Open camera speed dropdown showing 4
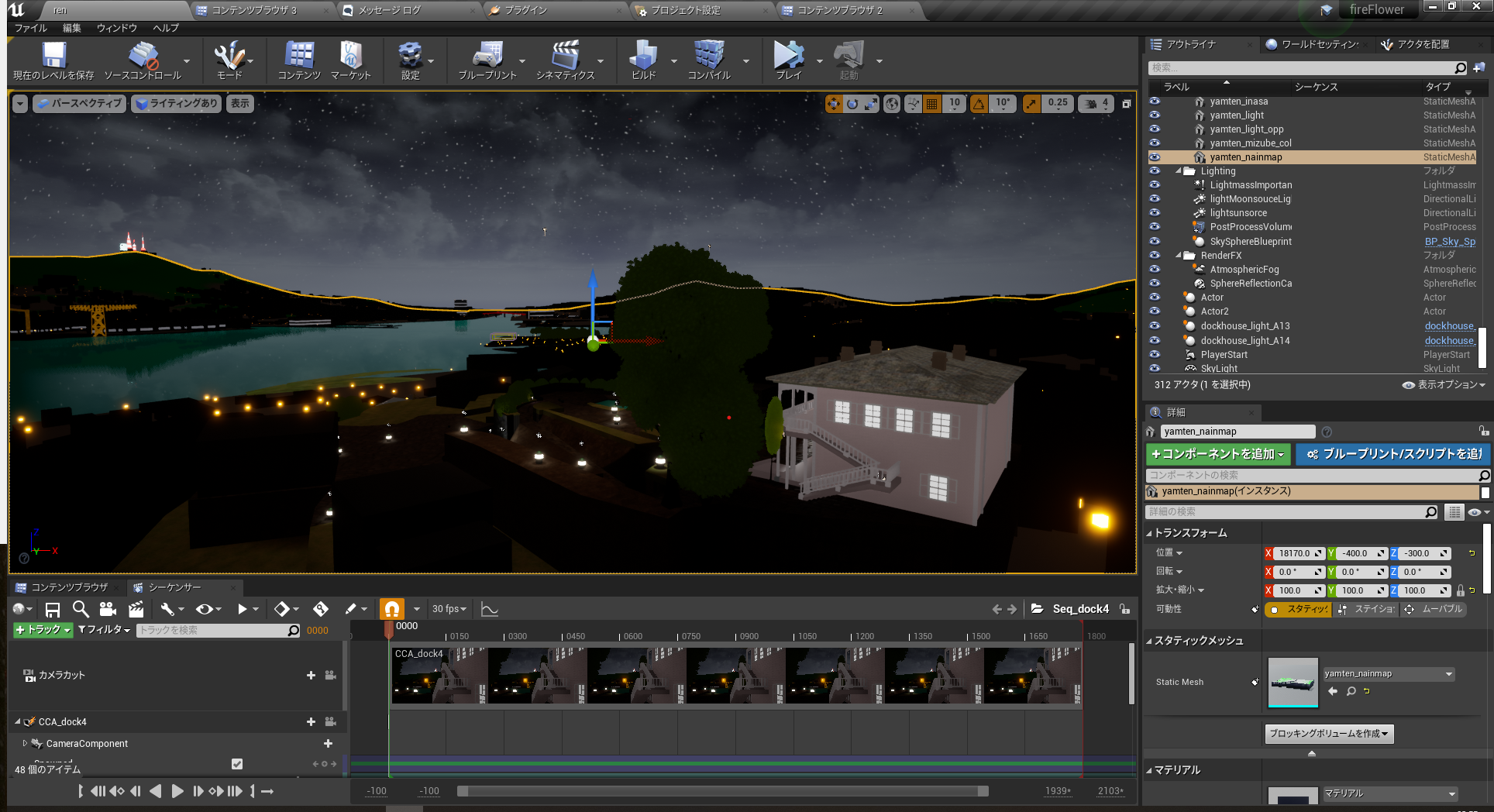The height and width of the screenshot is (812, 1494). coord(1096,104)
